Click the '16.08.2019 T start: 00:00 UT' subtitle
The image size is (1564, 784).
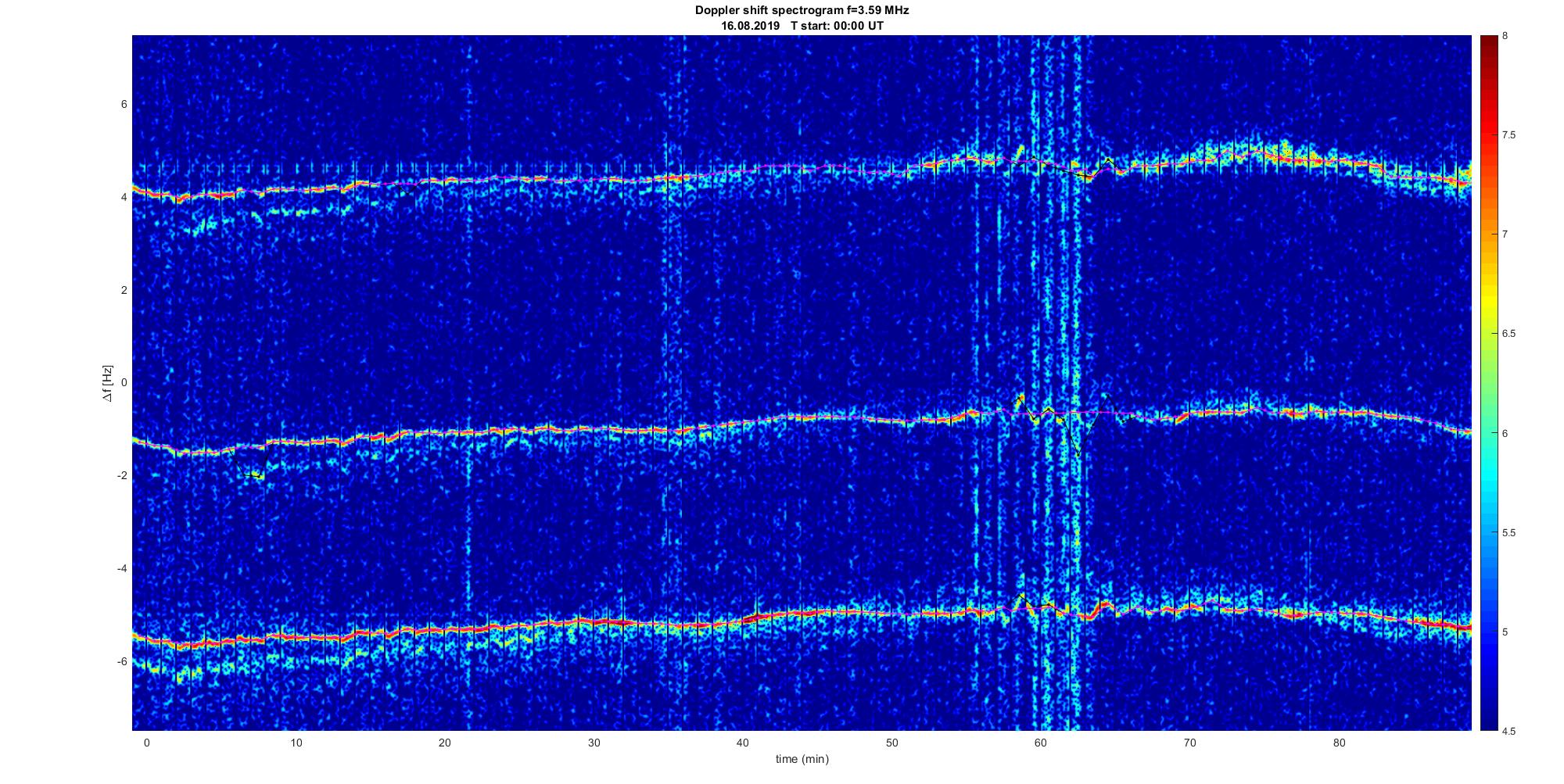[802, 26]
